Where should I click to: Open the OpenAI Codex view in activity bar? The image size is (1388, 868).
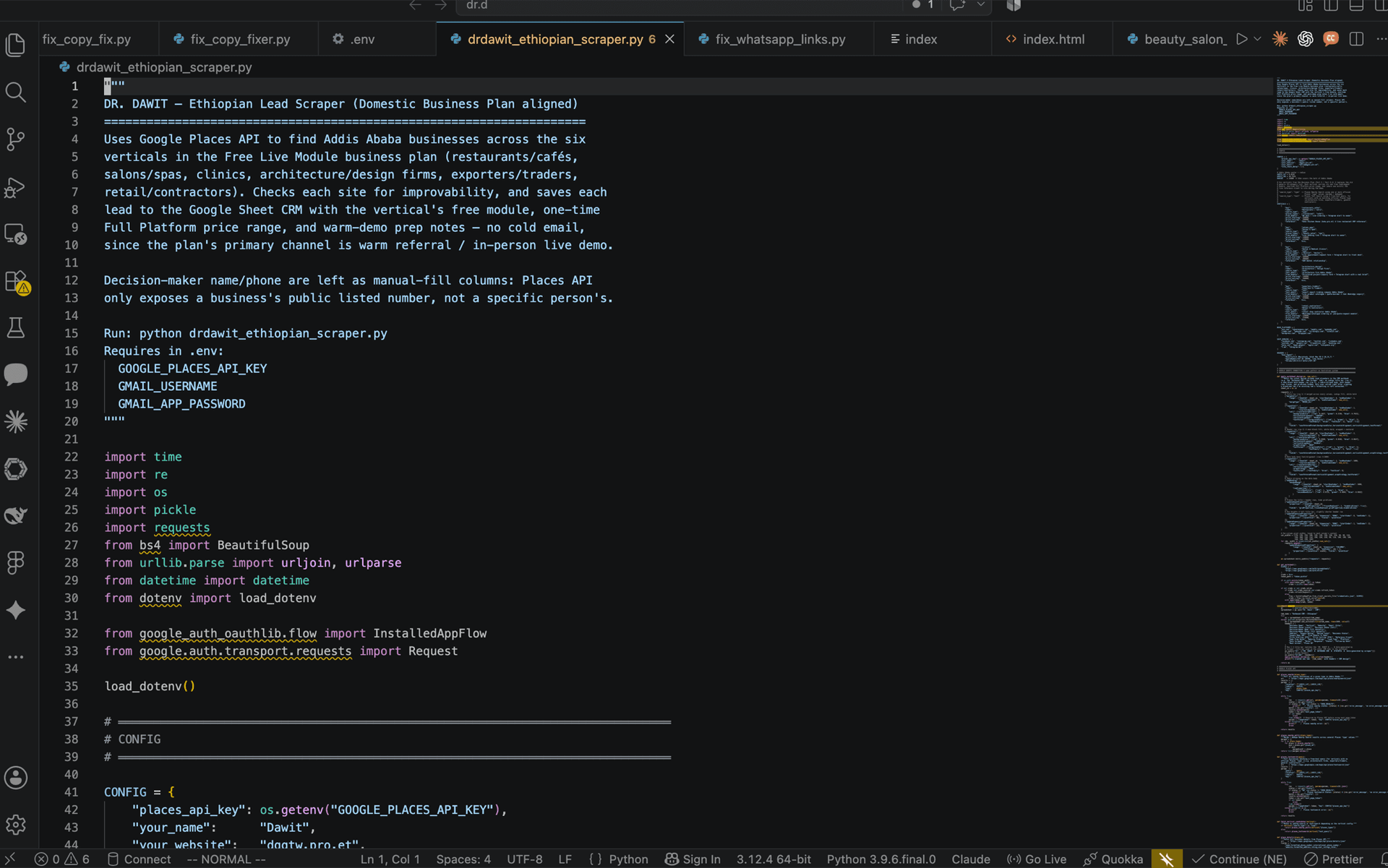pyautogui.click(x=16, y=468)
